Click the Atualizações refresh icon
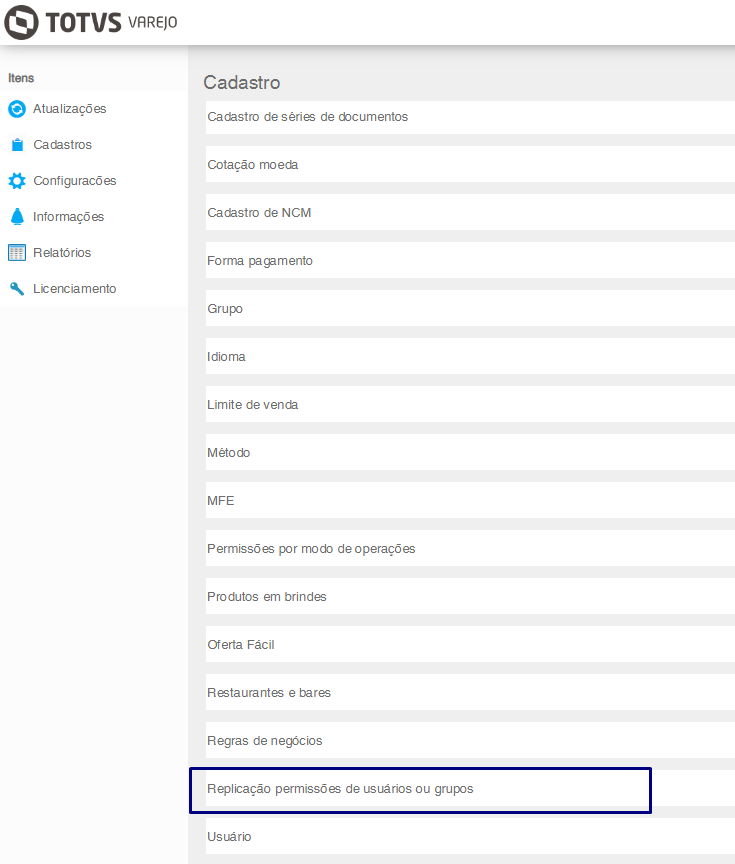 click(16, 109)
